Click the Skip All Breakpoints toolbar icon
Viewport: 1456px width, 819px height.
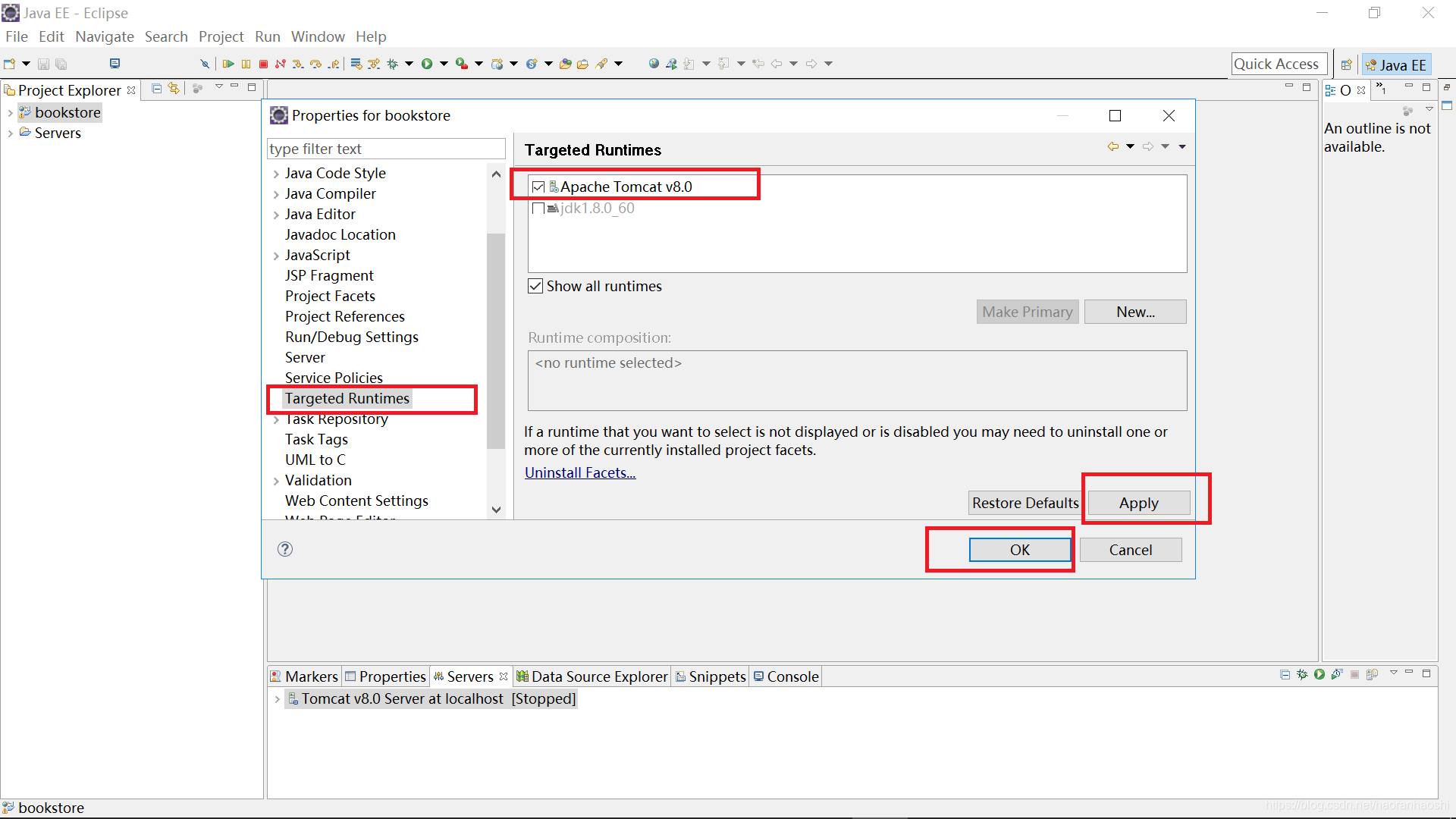click(204, 64)
